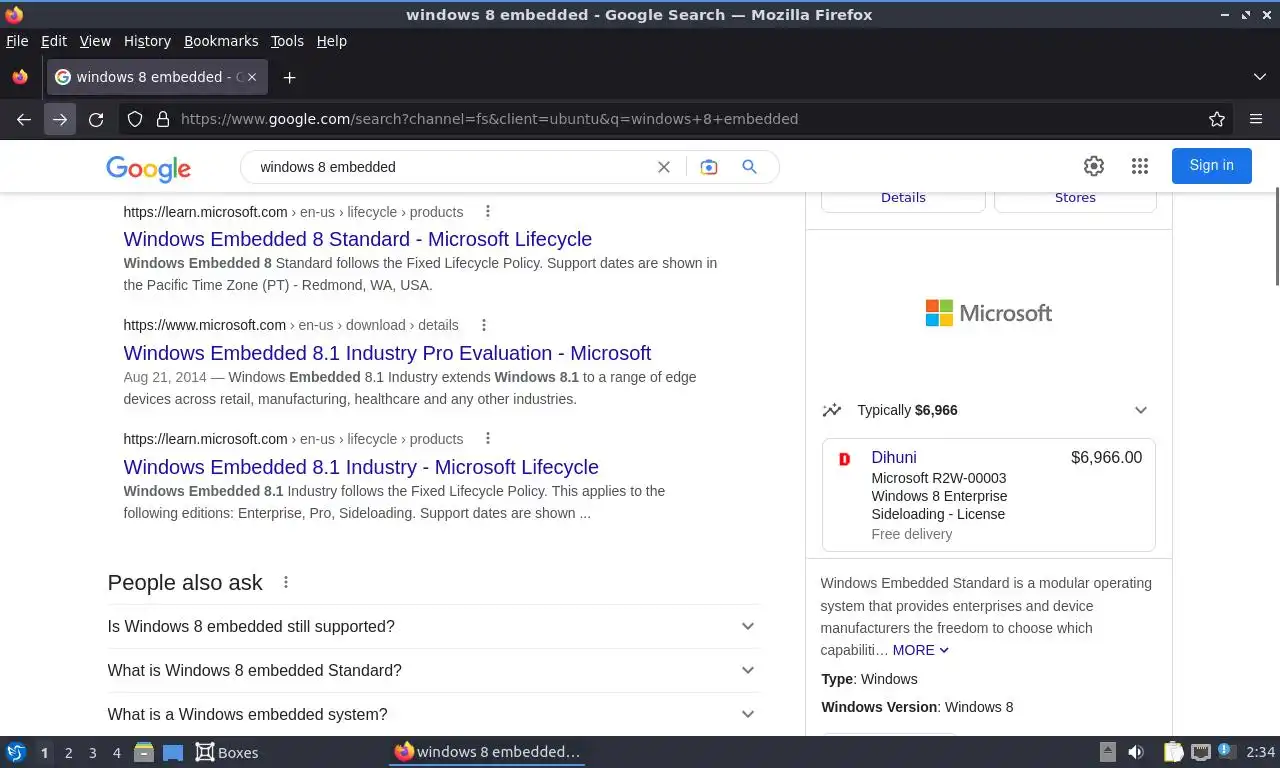
Task: Open options for 8.1 Industry Pro Evaluation result
Action: tap(484, 325)
